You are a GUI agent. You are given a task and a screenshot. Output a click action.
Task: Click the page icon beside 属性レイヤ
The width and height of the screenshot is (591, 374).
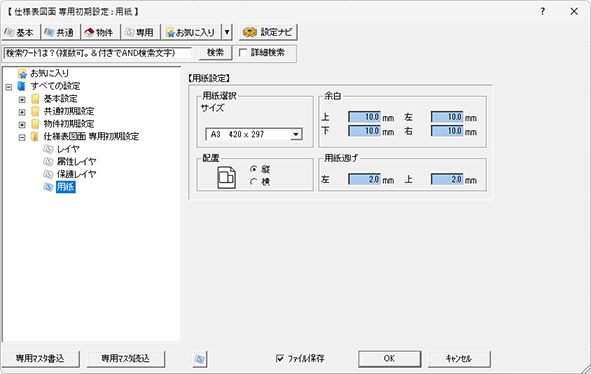point(48,162)
